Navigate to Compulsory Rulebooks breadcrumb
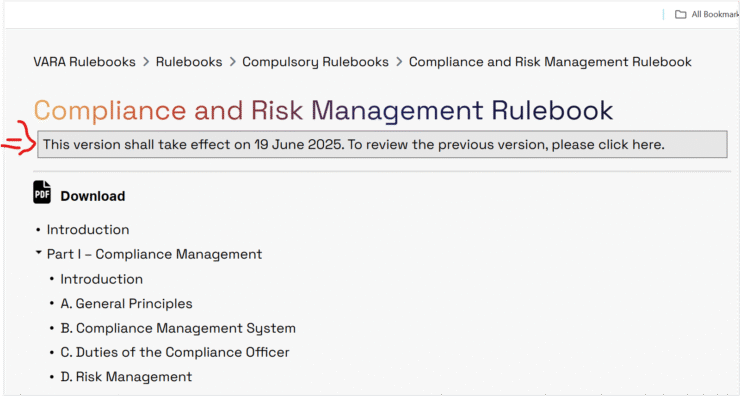The height and width of the screenshot is (396, 740). pyautogui.click(x=315, y=62)
